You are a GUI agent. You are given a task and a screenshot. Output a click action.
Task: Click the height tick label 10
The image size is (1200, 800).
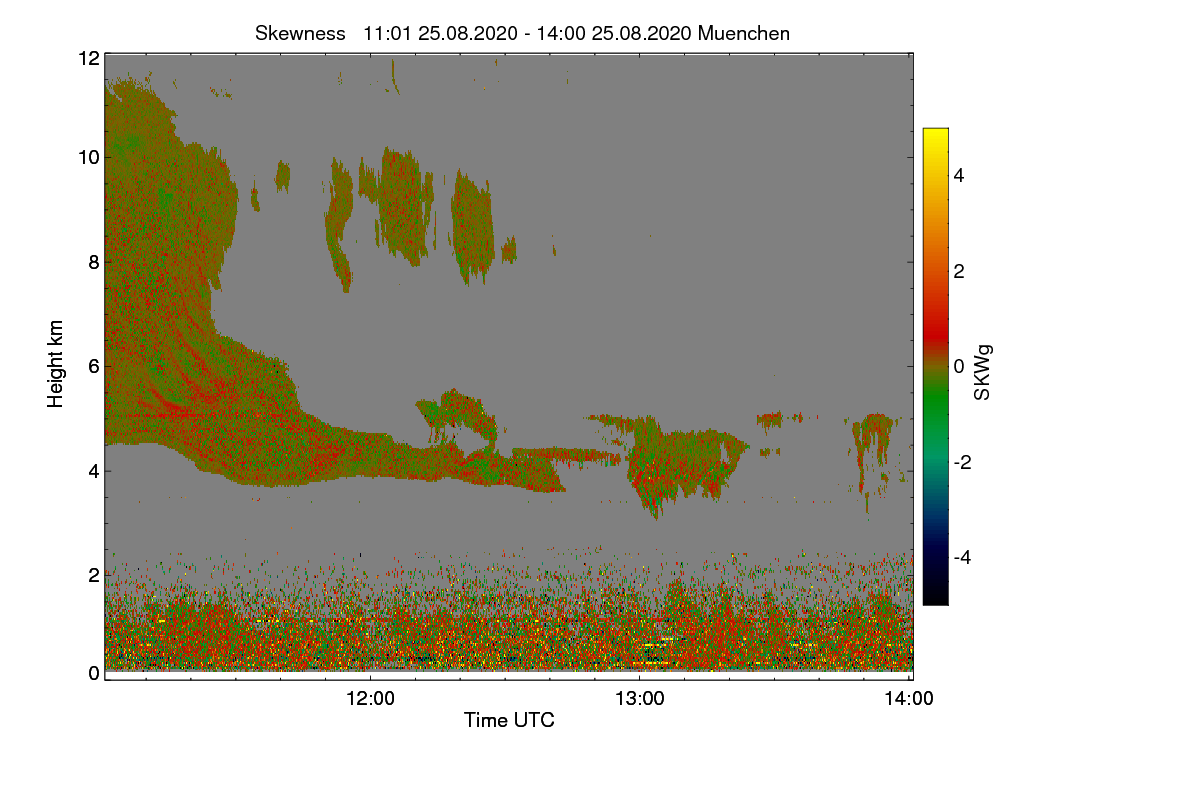(88, 157)
